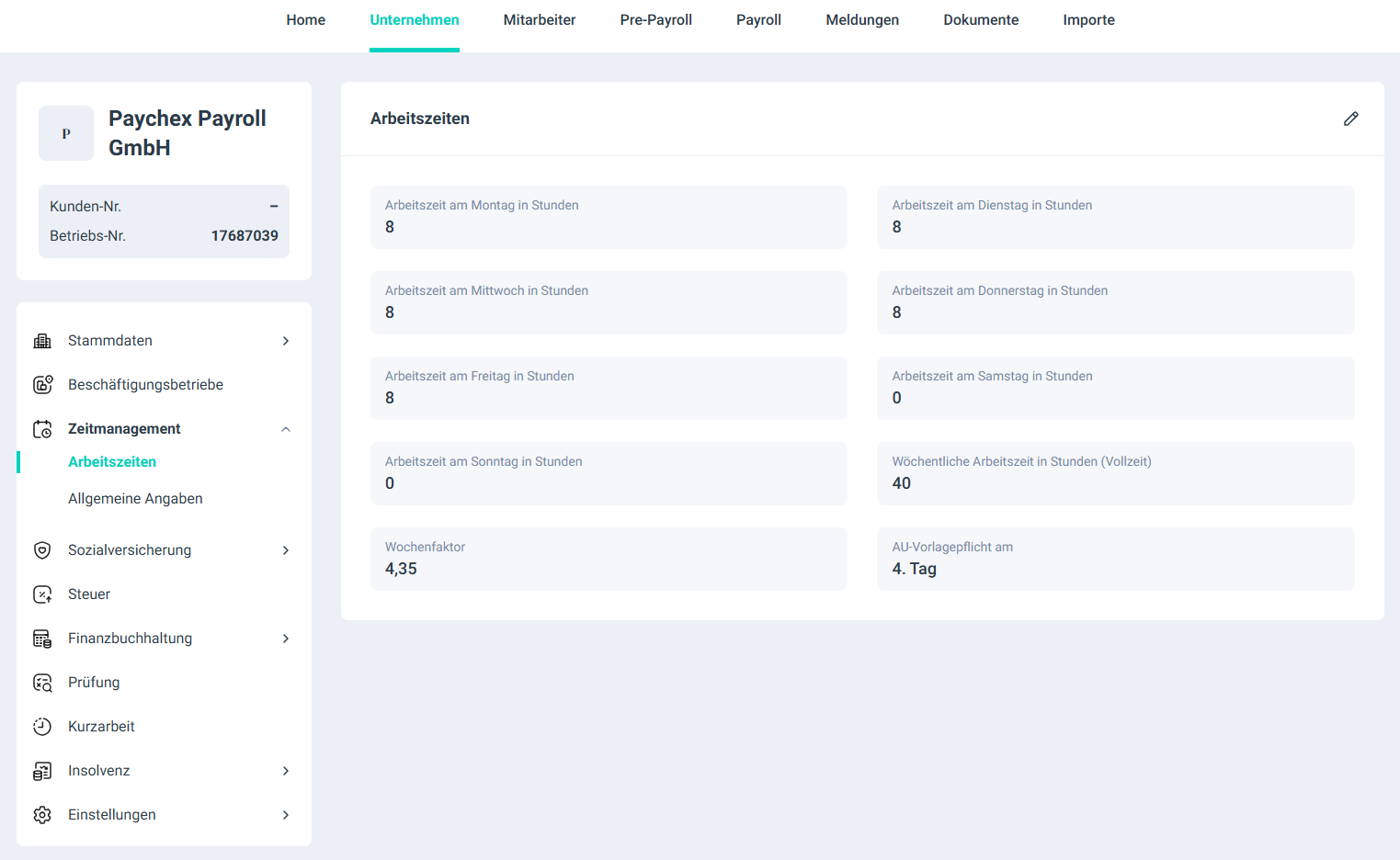The height and width of the screenshot is (860, 1400).
Task: Expand the Sozialversicherung chevron
Action: point(286,550)
